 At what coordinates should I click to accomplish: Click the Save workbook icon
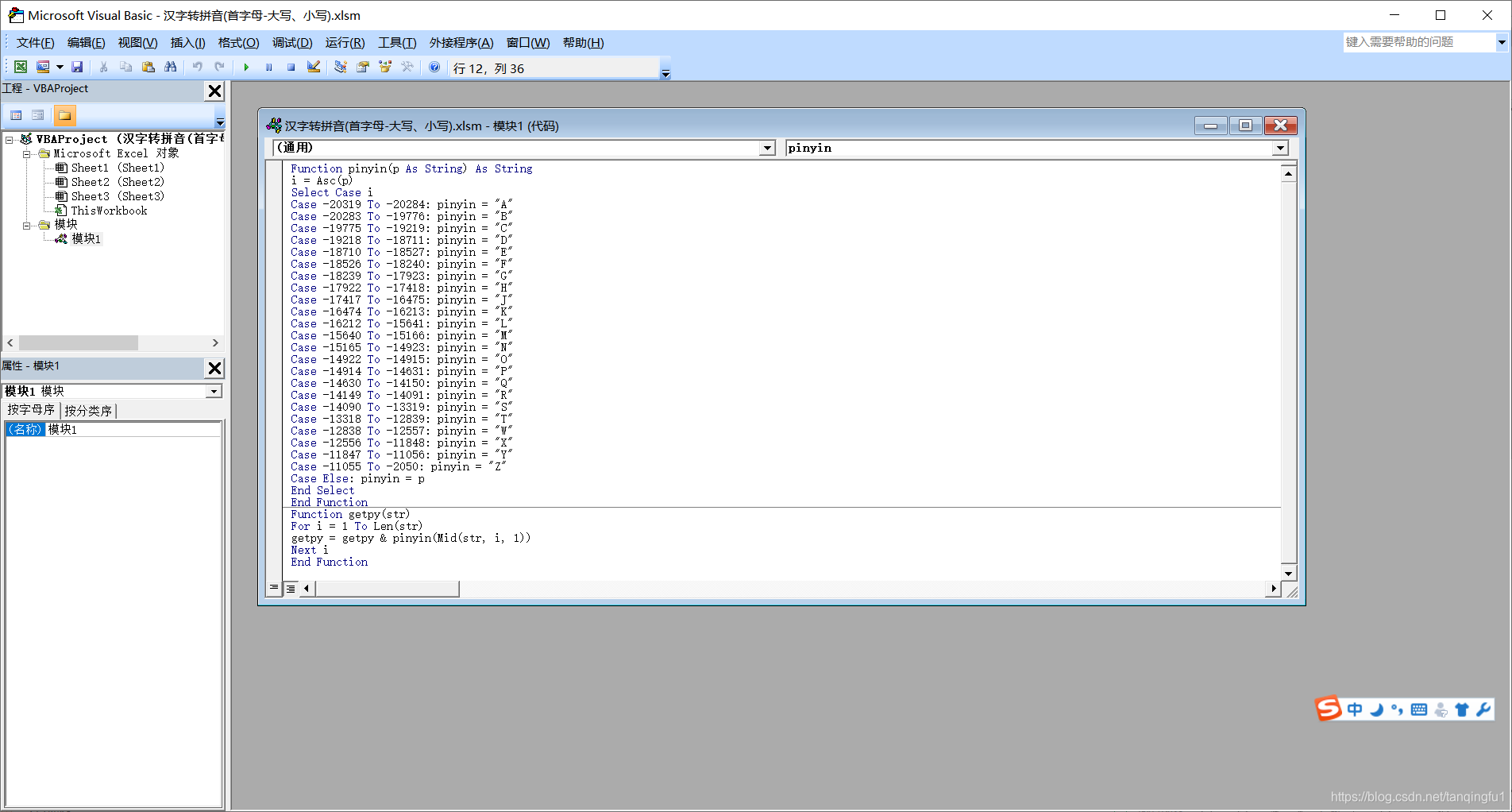[x=77, y=68]
